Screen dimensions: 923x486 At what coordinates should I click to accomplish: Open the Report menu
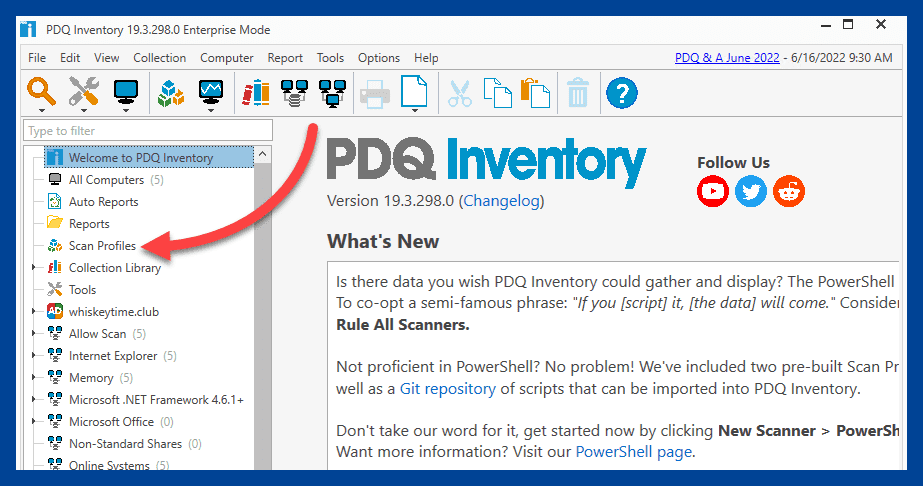pyautogui.click(x=285, y=58)
